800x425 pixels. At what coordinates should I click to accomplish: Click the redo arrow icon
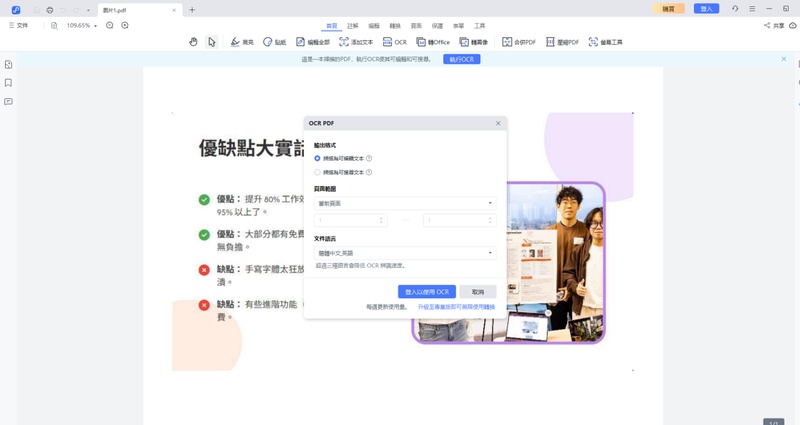pos(76,10)
